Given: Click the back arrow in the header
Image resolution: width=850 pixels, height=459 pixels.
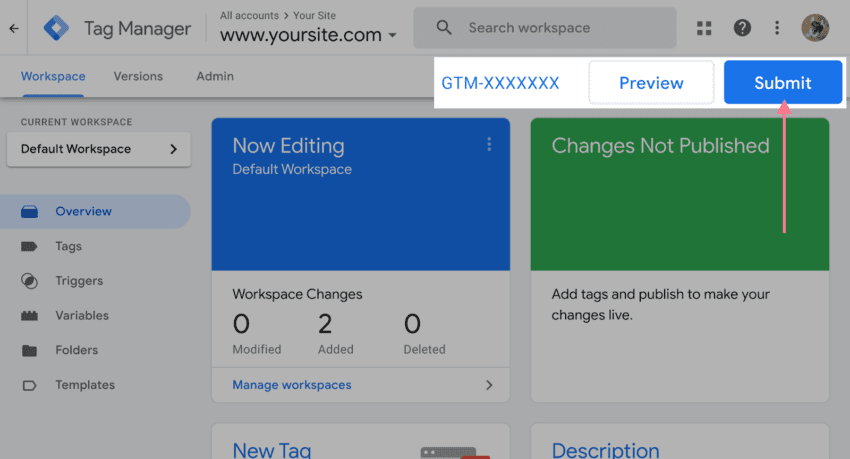Looking at the screenshot, I should click(x=13, y=28).
